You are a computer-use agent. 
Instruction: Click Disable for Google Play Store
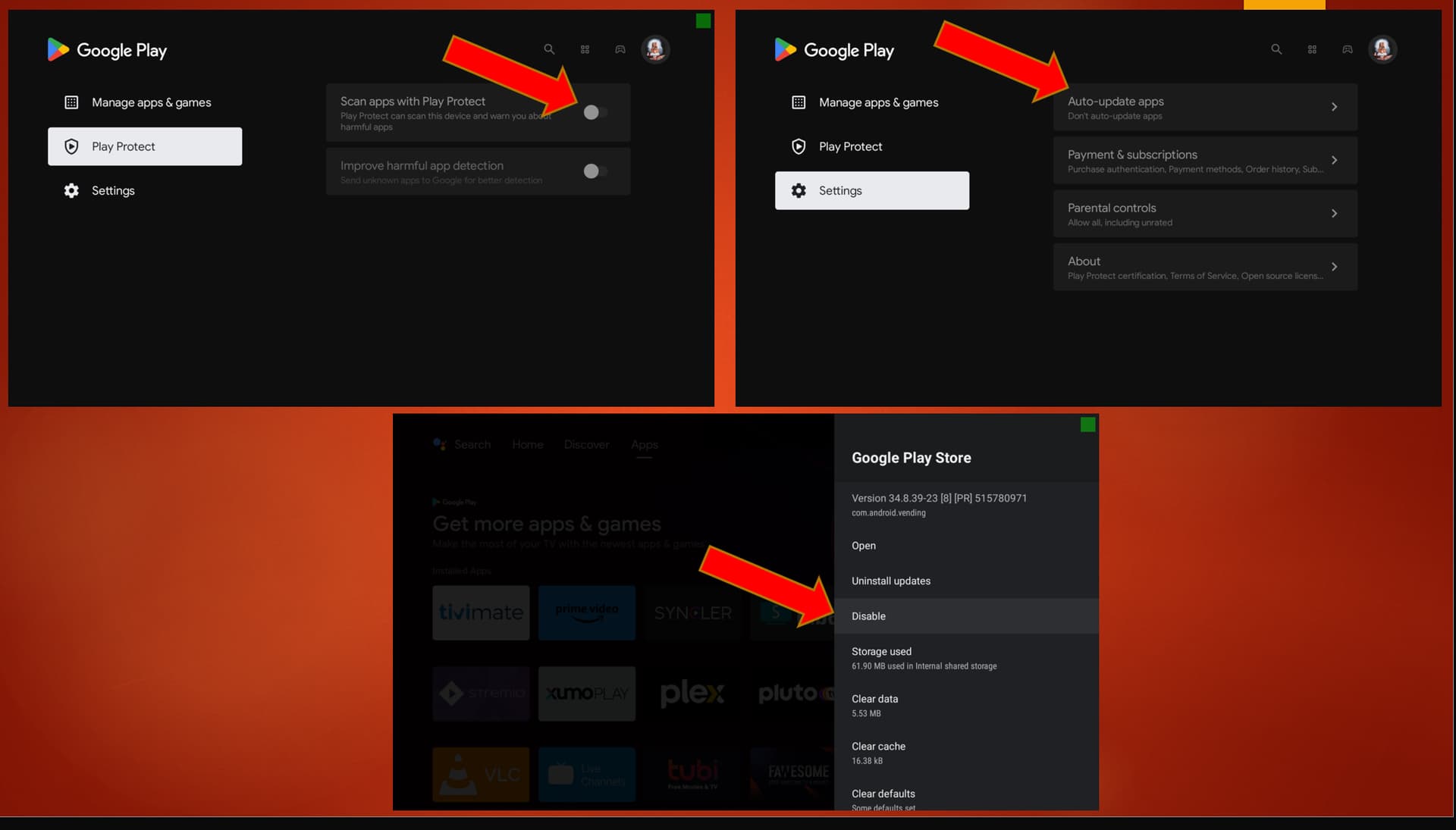pos(966,616)
